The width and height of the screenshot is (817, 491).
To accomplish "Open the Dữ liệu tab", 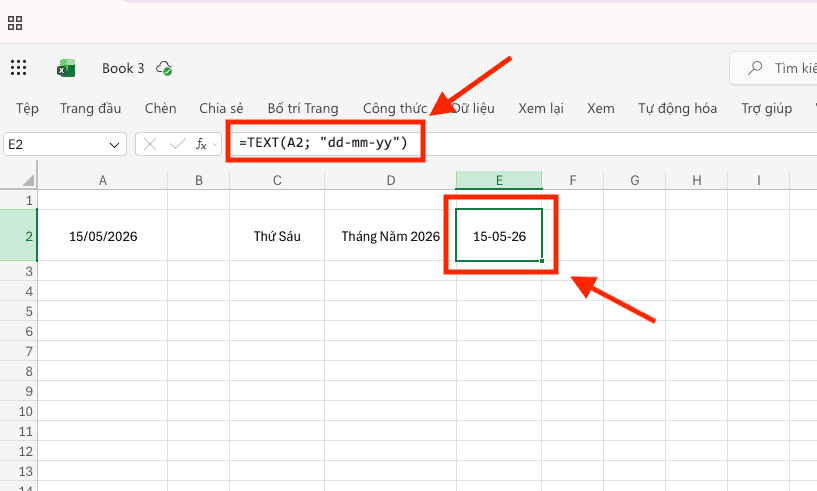I will [x=473, y=108].
